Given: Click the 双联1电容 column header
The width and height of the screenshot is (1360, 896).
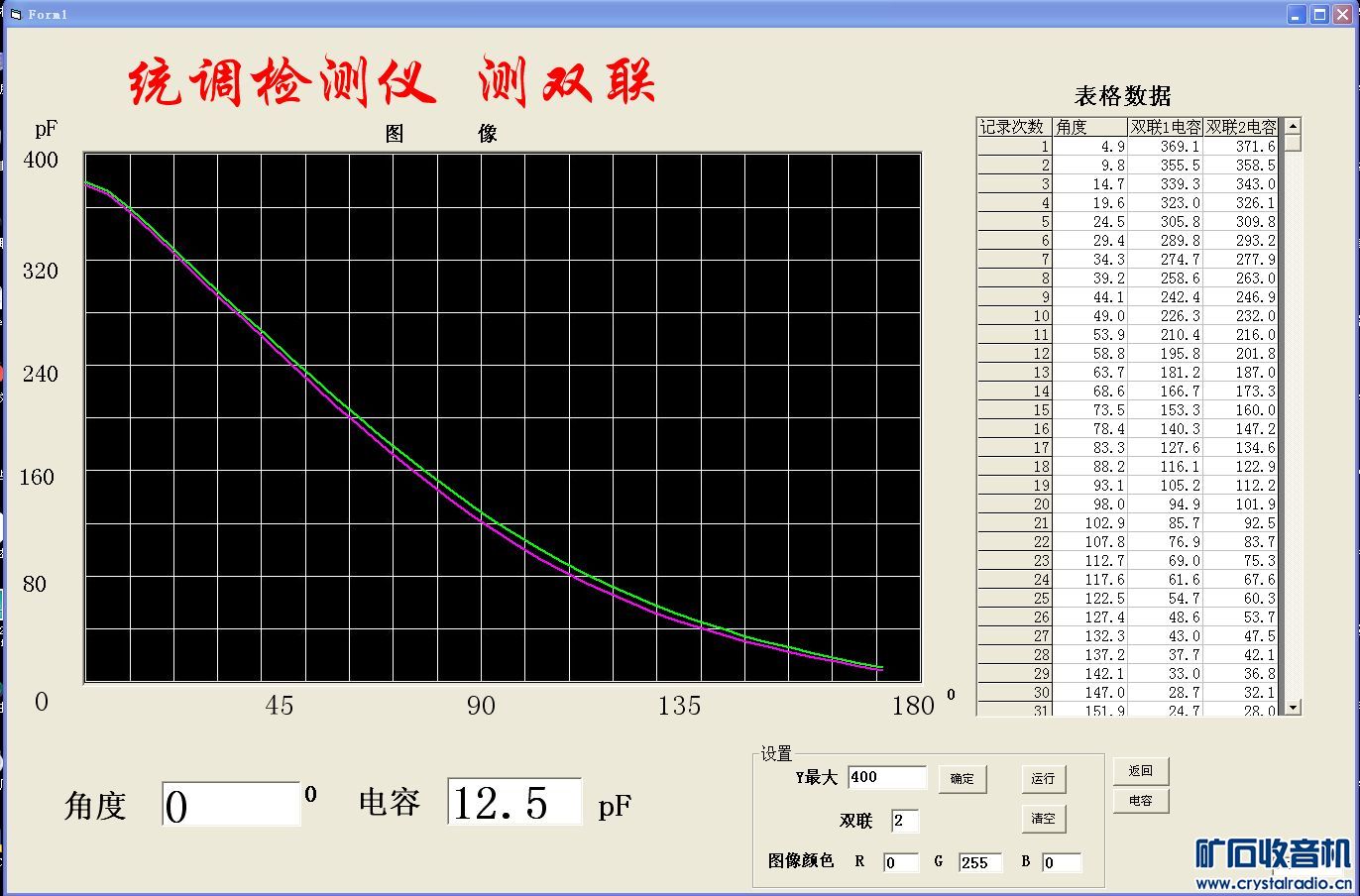Looking at the screenshot, I should 1166,127.
